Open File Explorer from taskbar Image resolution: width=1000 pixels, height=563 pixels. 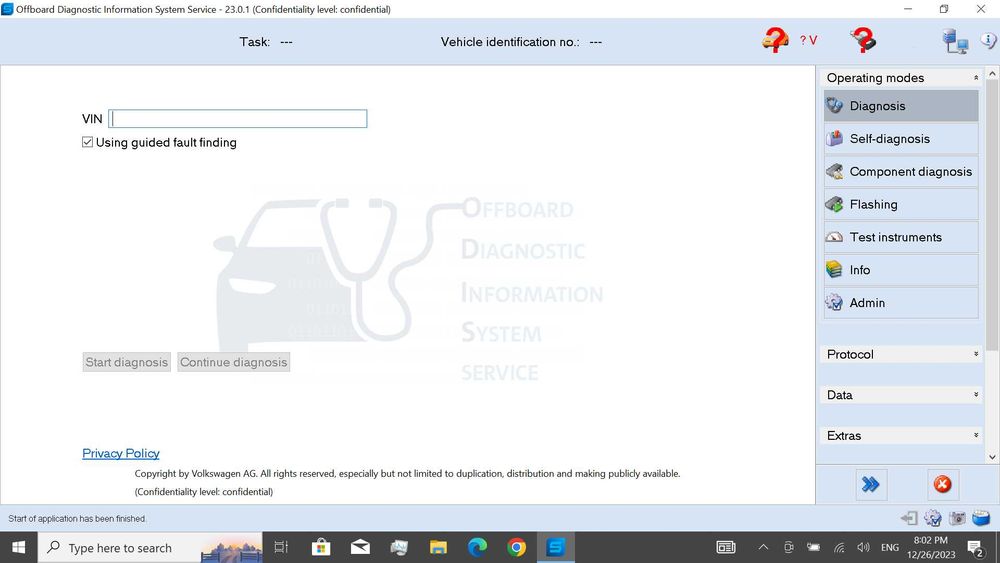(x=438, y=547)
